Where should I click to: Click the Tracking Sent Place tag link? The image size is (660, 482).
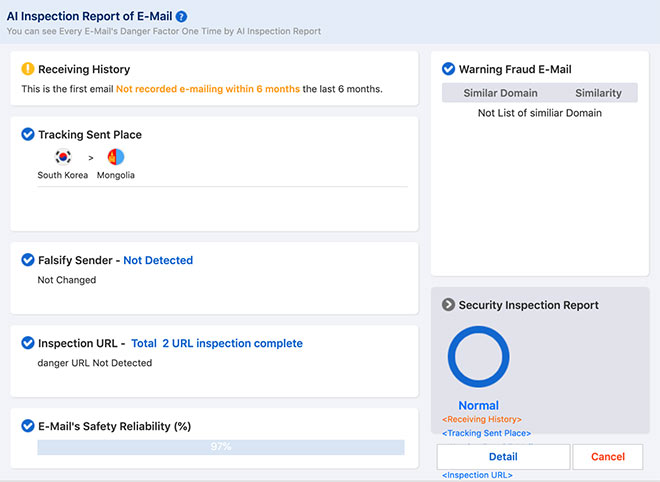click(486, 433)
